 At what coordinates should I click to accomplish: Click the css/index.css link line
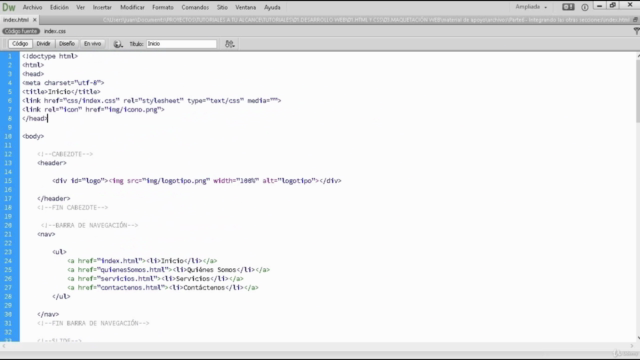(x=151, y=100)
